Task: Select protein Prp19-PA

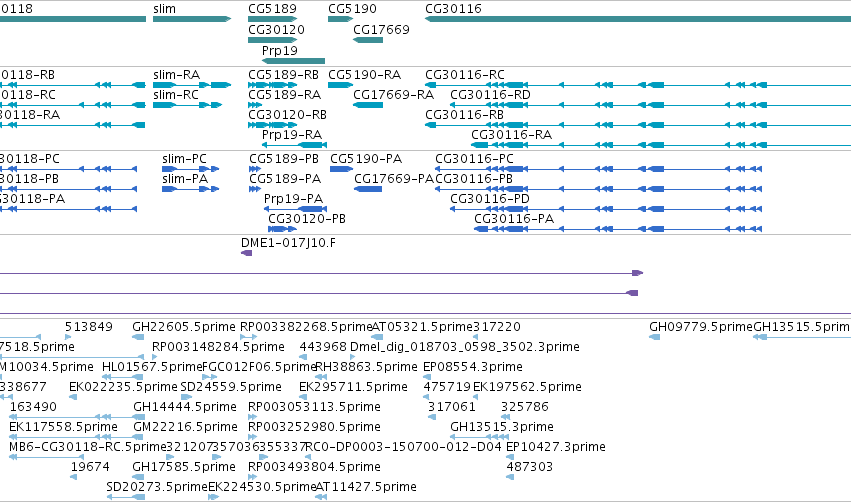Action: 293,199
